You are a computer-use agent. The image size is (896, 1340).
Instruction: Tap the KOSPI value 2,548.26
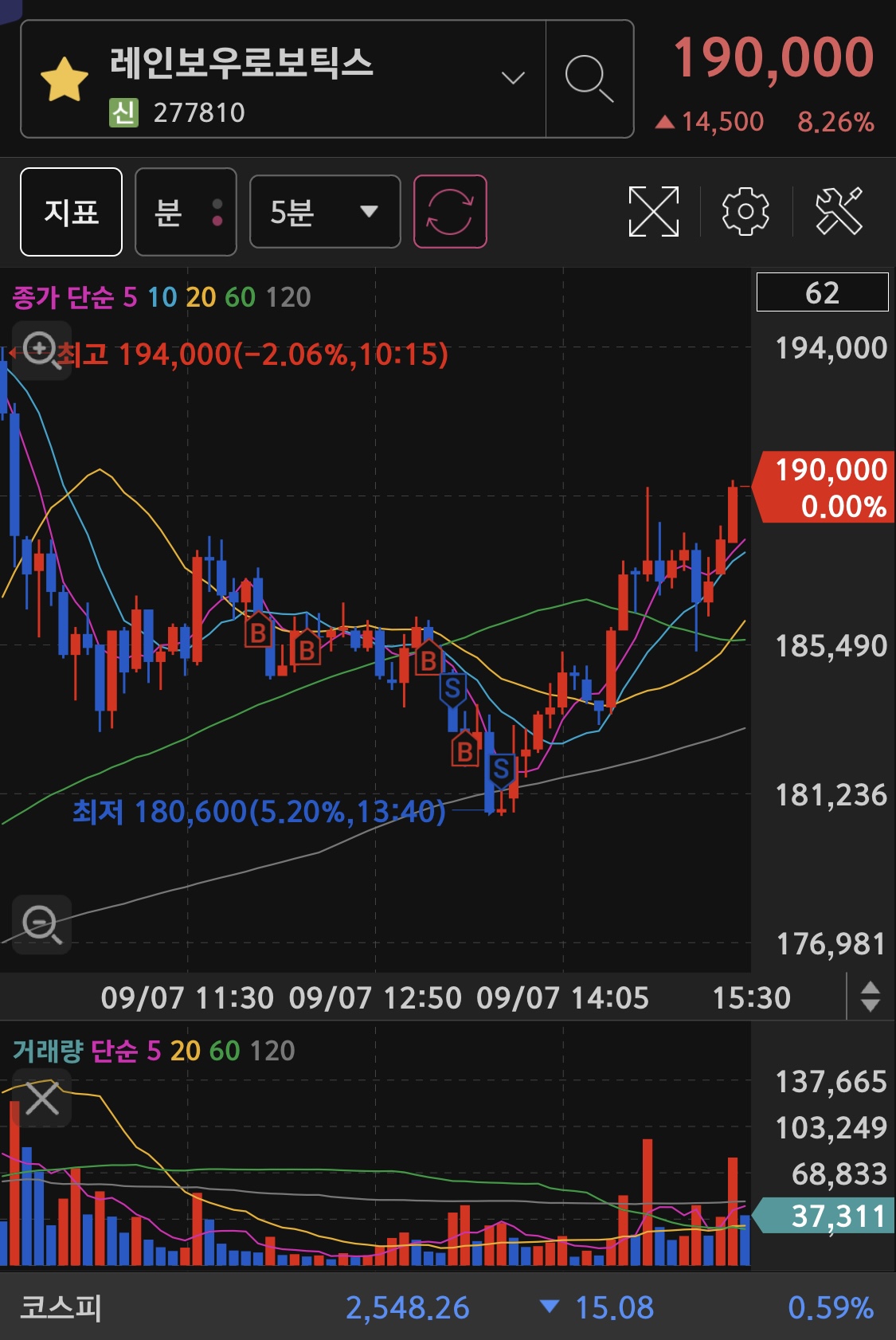[407, 1307]
